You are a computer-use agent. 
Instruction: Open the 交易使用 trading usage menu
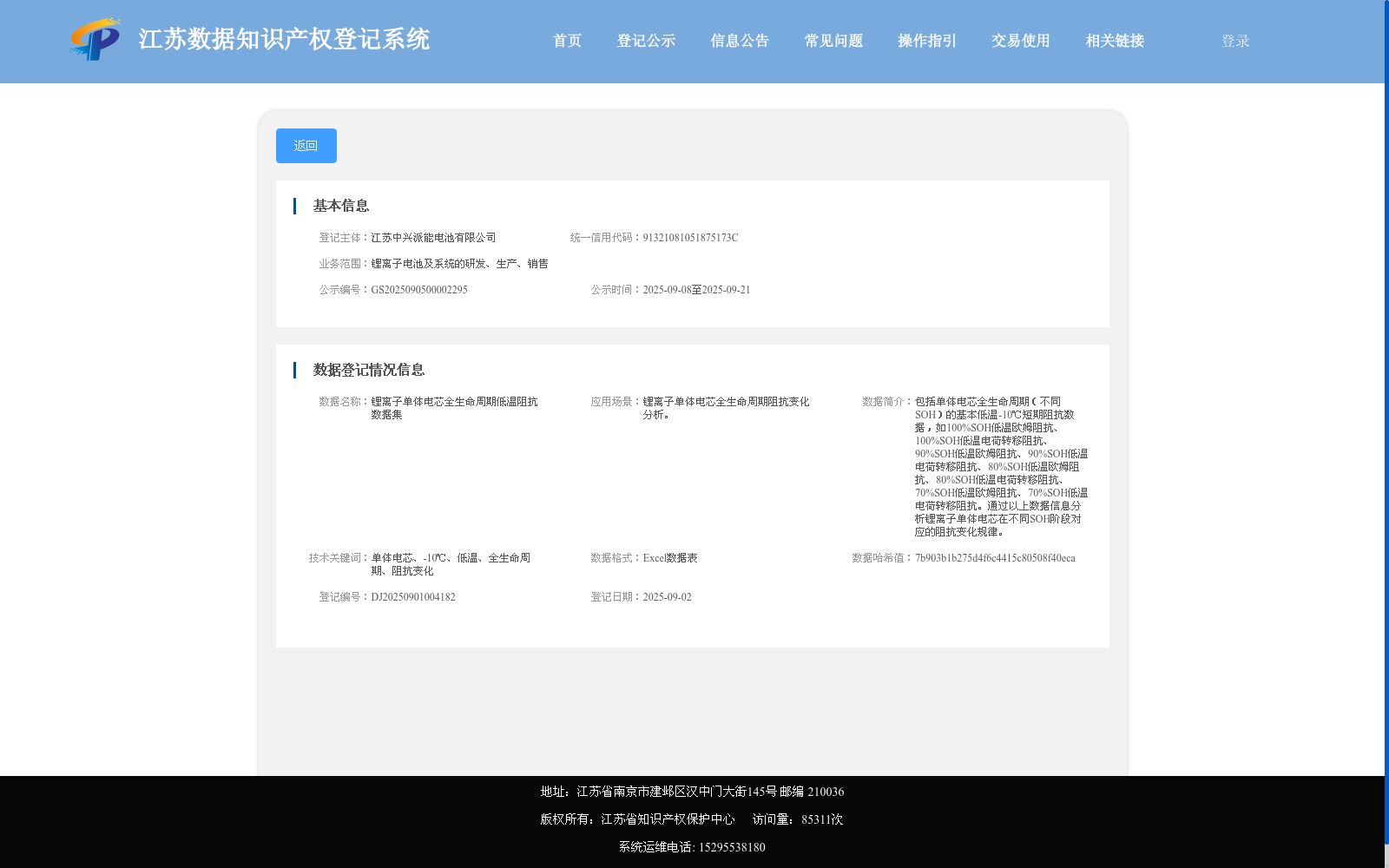(1019, 40)
